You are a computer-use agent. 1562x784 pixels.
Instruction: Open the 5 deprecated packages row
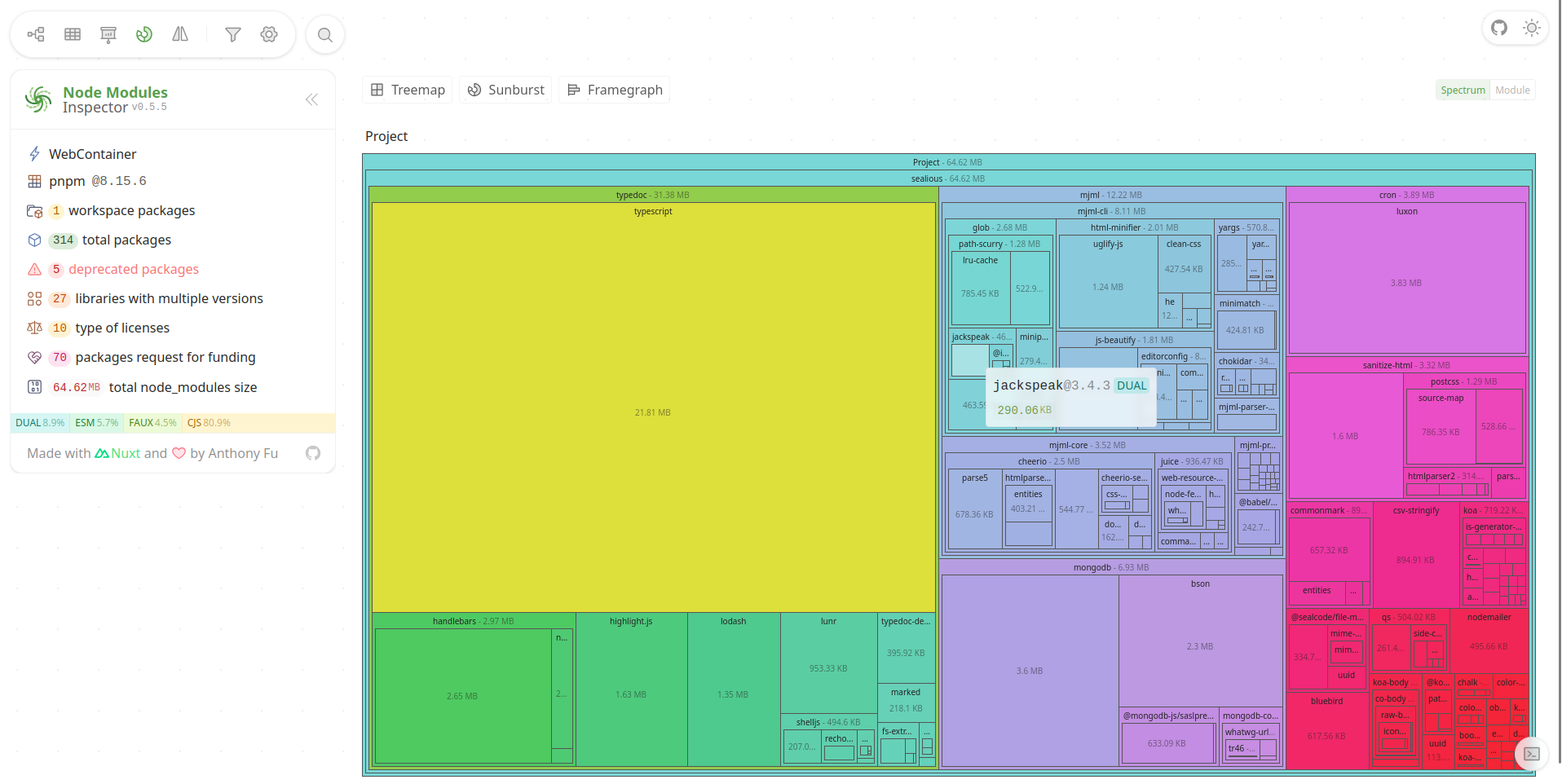coord(173,270)
